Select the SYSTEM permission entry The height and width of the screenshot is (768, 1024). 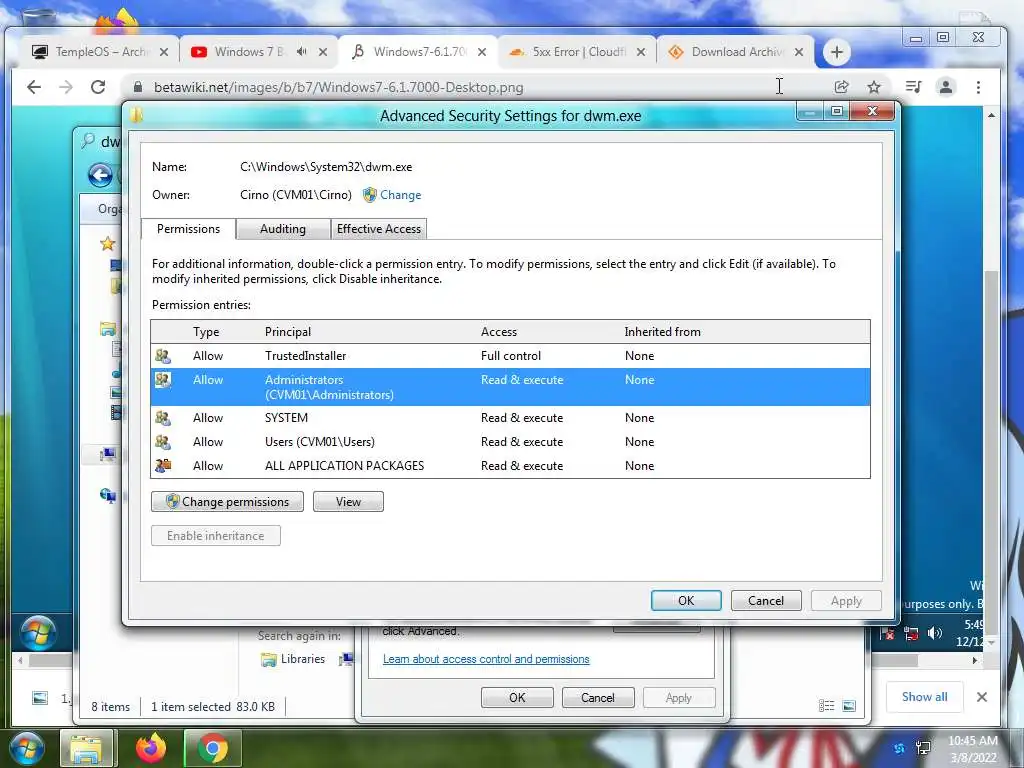coord(510,418)
